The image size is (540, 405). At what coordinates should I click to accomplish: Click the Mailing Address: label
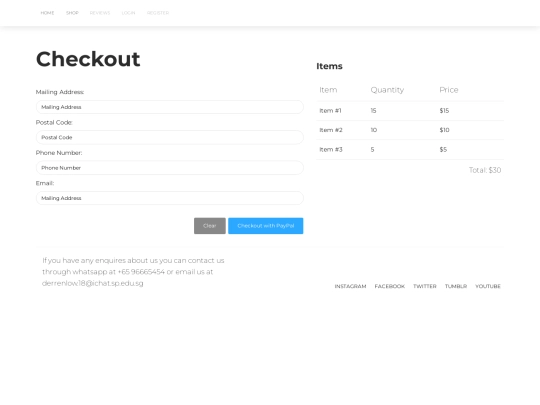pos(60,92)
